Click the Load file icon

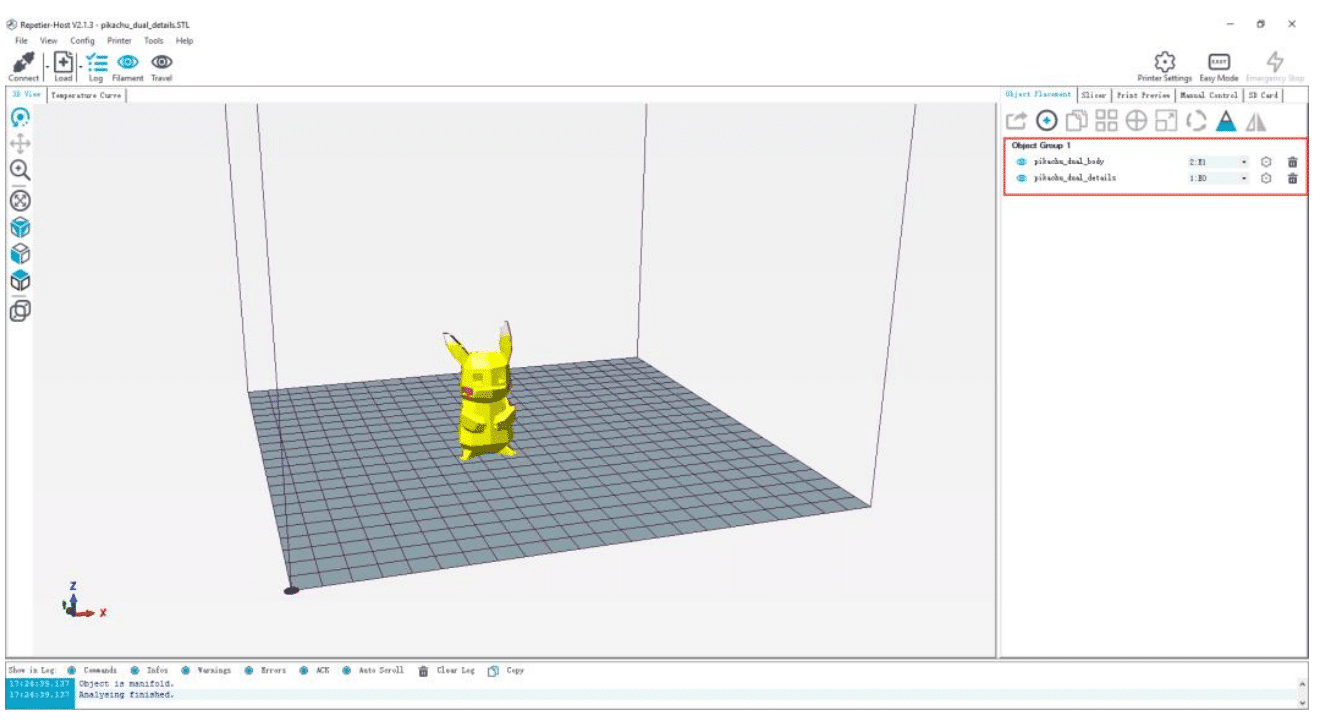[63, 62]
